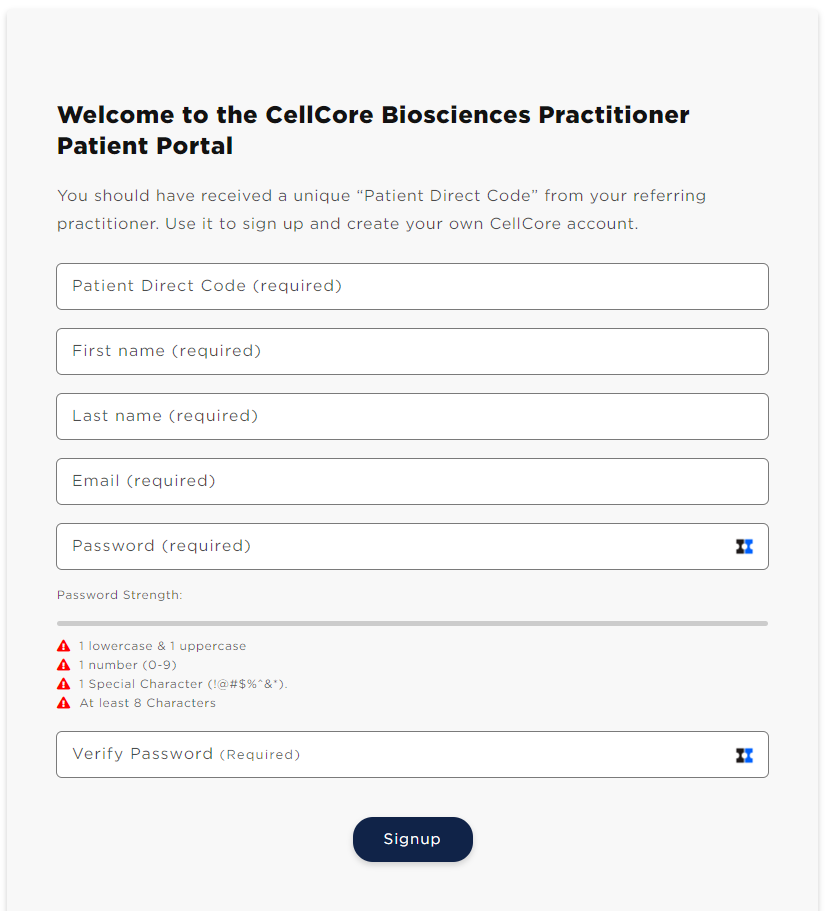Click the Email input box
The image size is (825, 911).
[x=412, y=481]
